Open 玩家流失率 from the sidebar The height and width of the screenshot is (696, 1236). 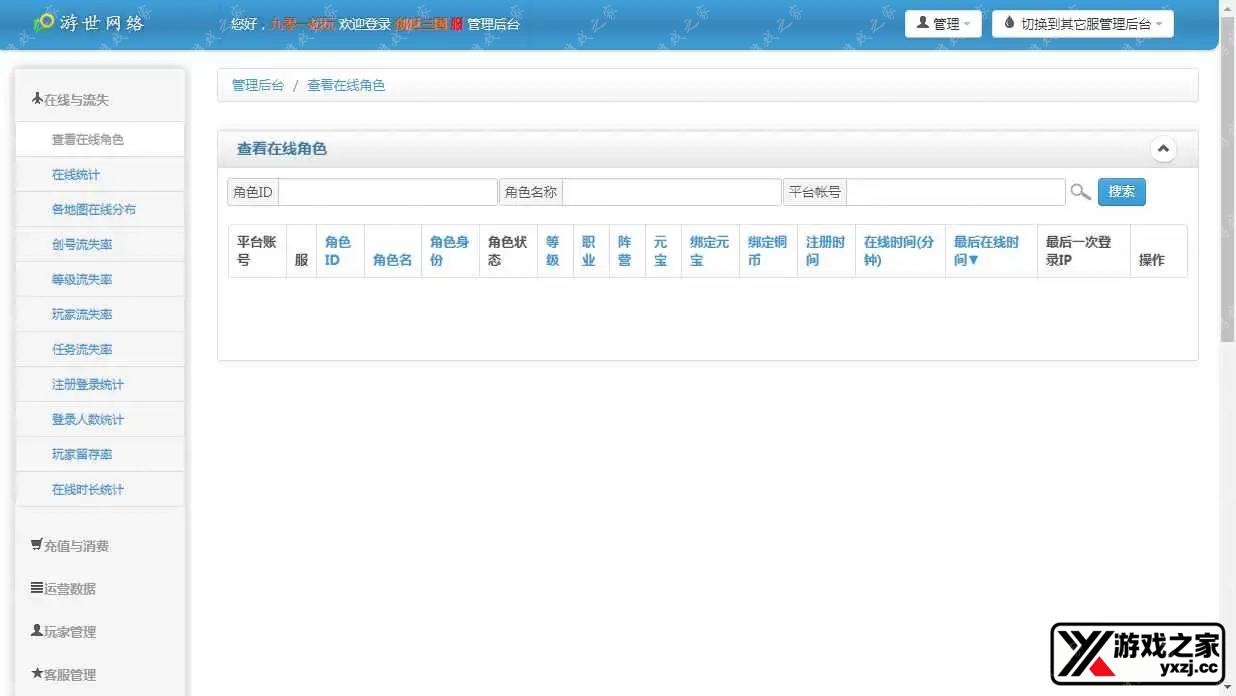coord(82,314)
